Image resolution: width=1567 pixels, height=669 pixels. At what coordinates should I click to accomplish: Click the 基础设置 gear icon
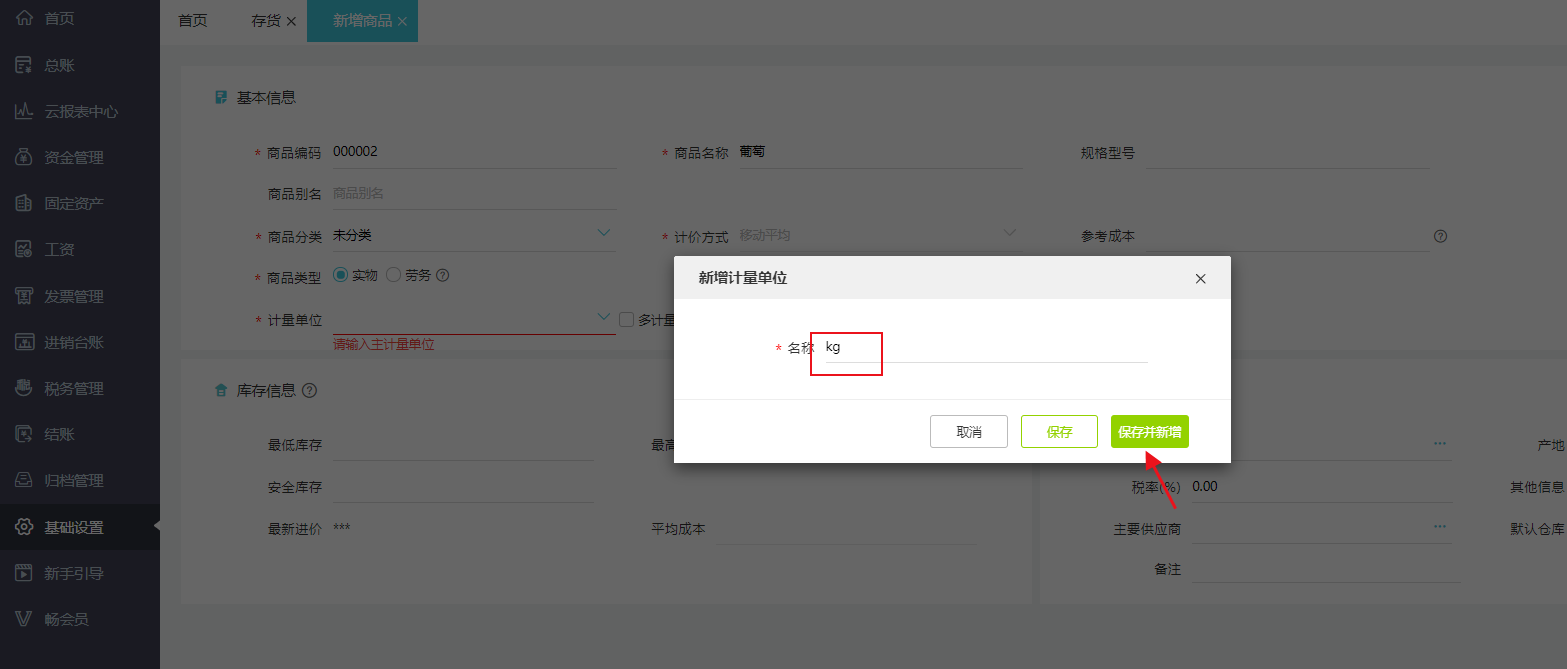[25, 527]
